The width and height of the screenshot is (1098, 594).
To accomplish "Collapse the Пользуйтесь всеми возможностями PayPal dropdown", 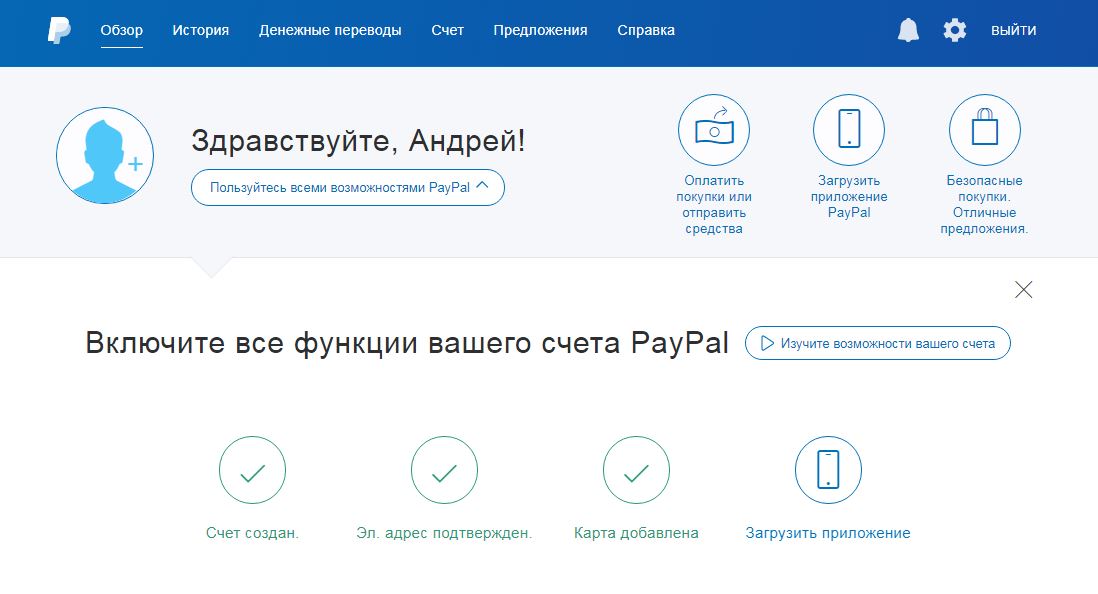I will click(x=348, y=188).
